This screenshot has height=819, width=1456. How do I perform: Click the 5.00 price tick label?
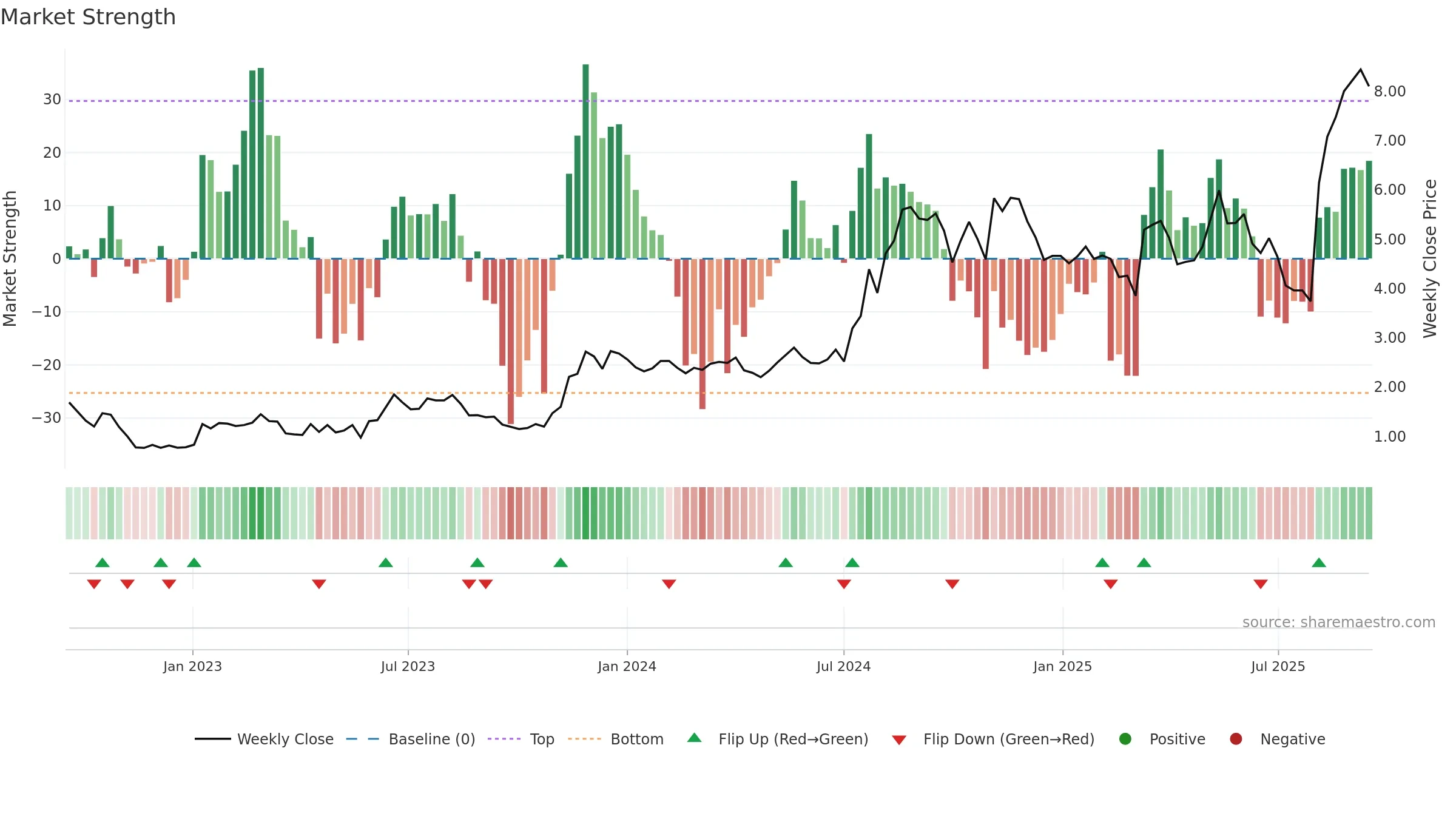pos(1390,239)
